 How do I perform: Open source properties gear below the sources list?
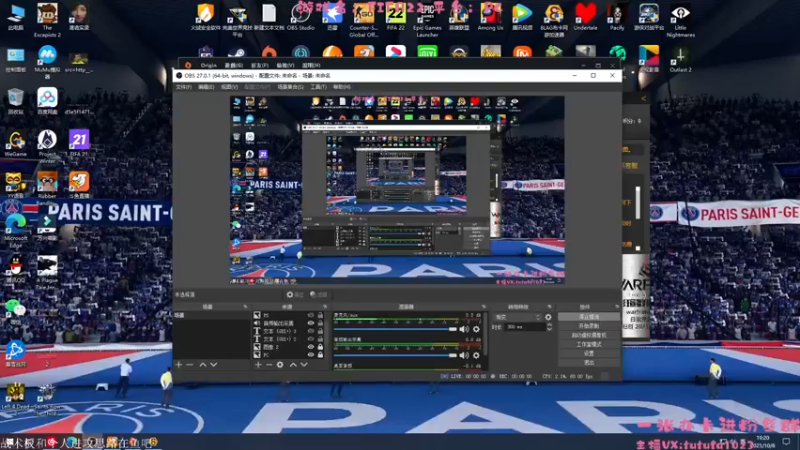click(x=280, y=365)
